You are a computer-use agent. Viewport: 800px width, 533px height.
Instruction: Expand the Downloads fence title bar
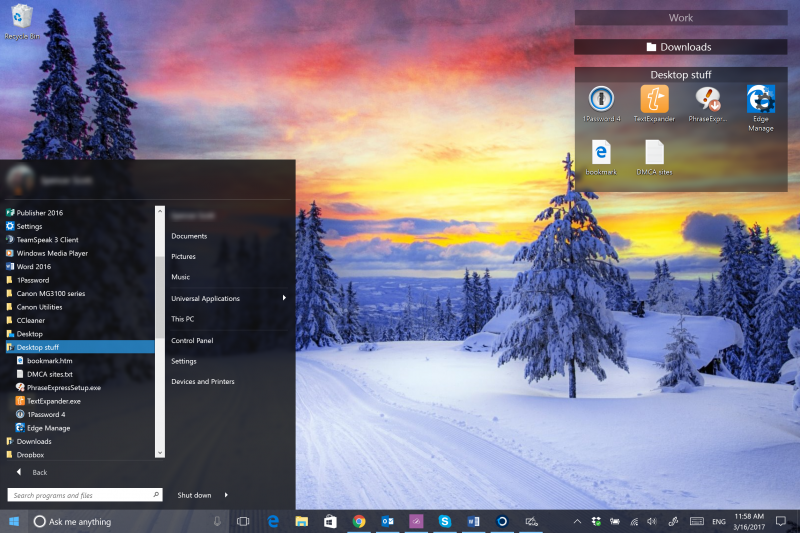click(680, 47)
